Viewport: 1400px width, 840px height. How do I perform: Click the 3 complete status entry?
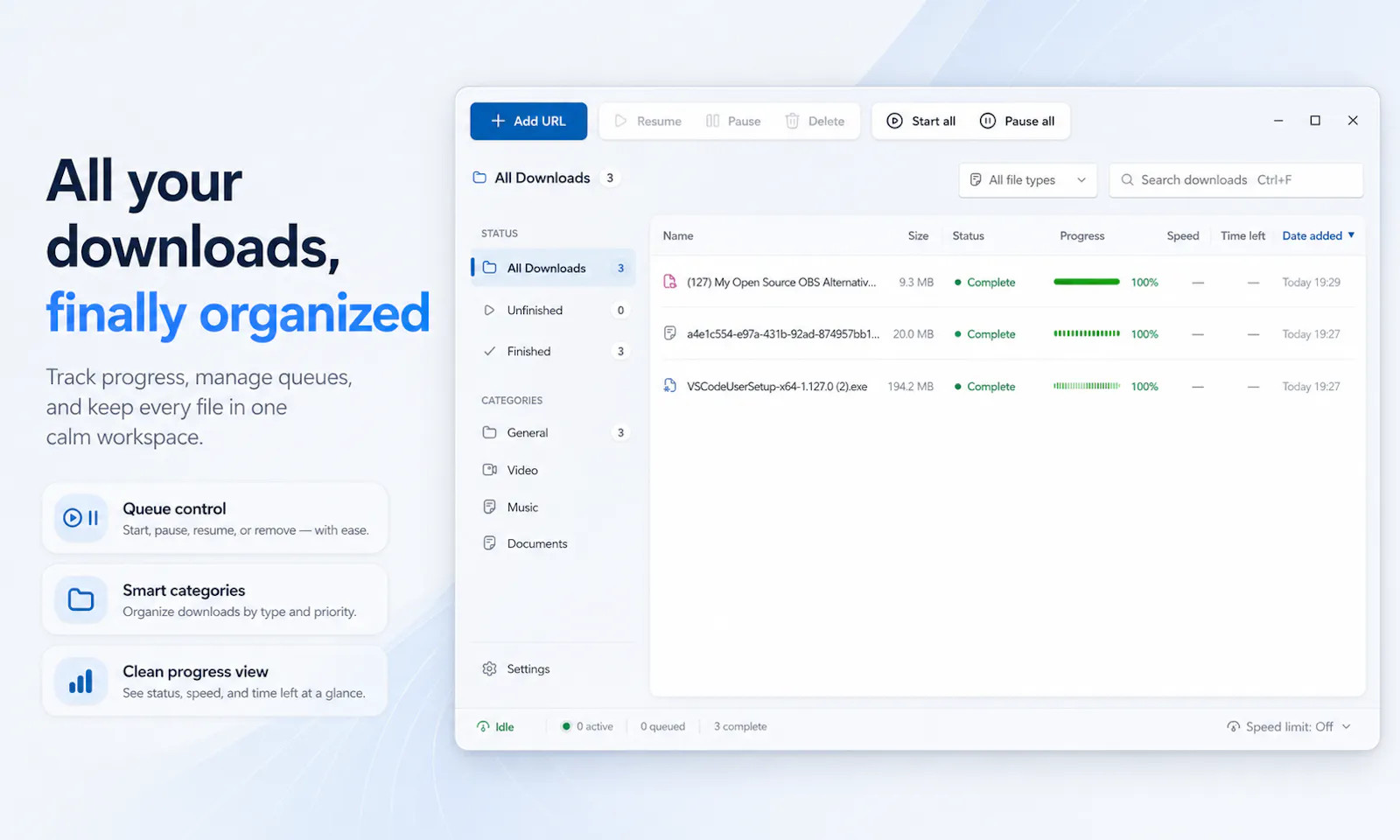click(x=740, y=726)
